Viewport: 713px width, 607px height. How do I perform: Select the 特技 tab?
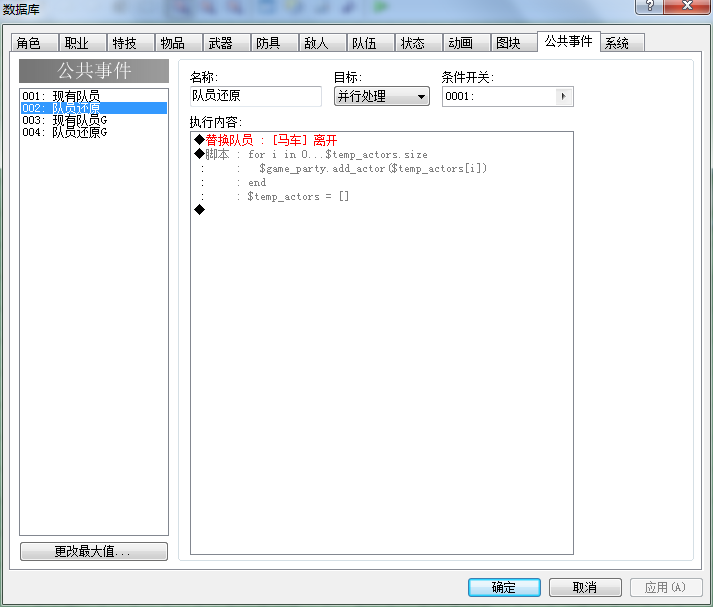coord(131,43)
